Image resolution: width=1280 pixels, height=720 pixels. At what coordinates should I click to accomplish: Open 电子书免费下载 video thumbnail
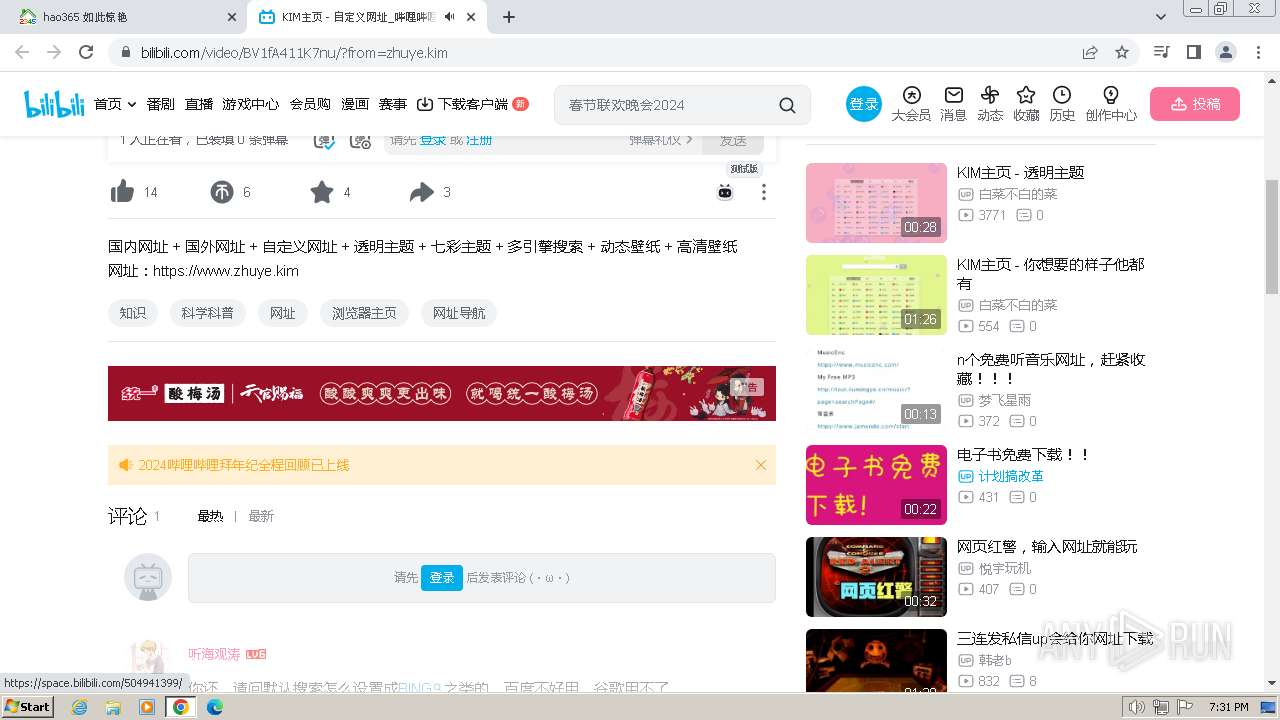pyautogui.click(x=876, y=485)
